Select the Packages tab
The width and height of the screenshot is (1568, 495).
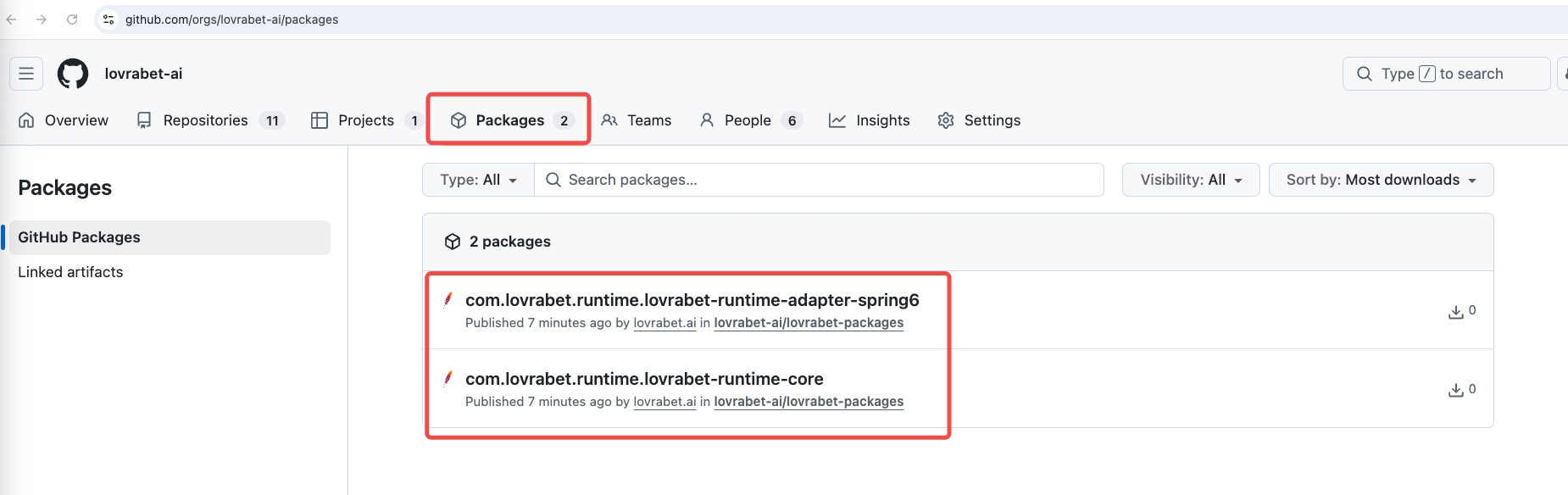point(512,120)
